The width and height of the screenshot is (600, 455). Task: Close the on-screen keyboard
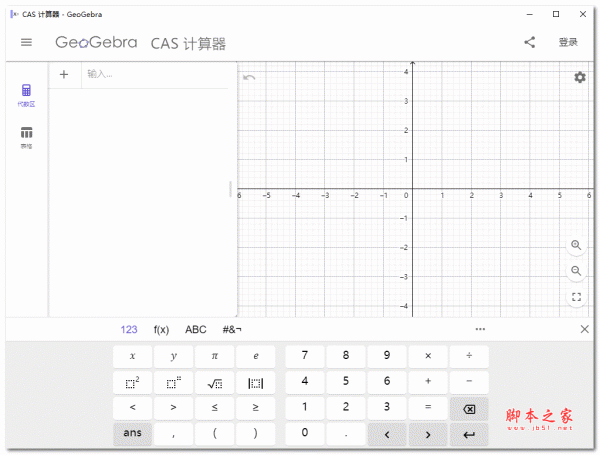pyautogui.click(x=585, y=329)
